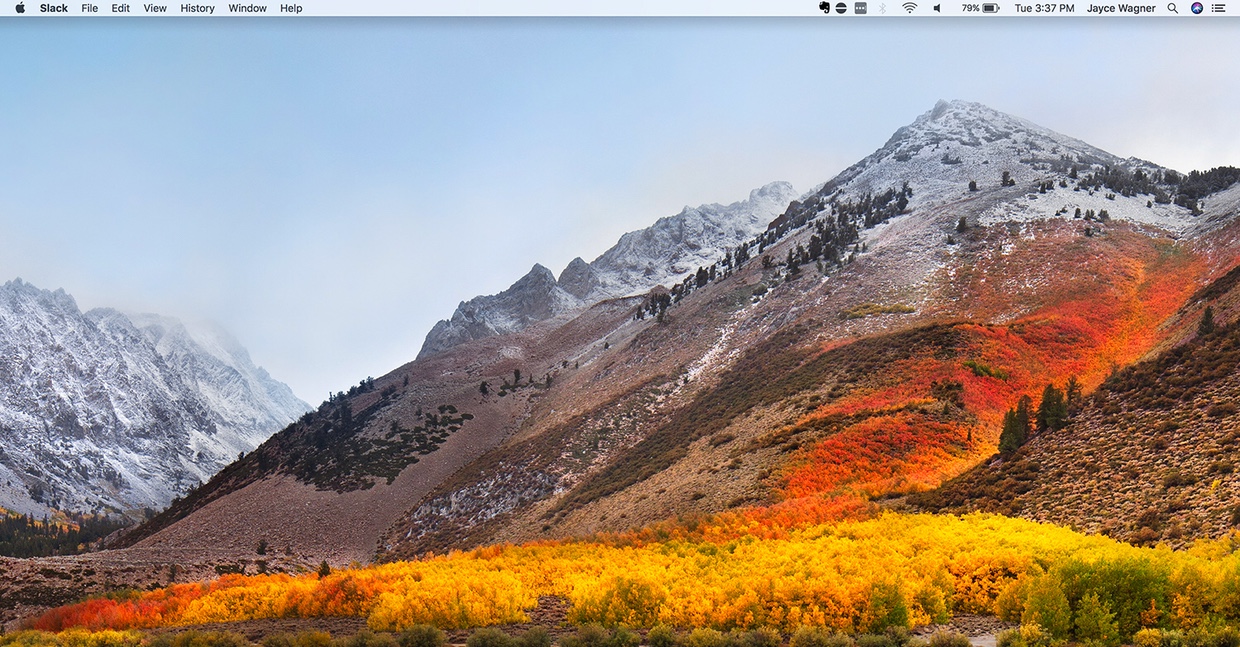The height and width of the screenshot is (647, 1240).
Task: Open the Jayce Wagner user menu
Action: pos(1121,8)
